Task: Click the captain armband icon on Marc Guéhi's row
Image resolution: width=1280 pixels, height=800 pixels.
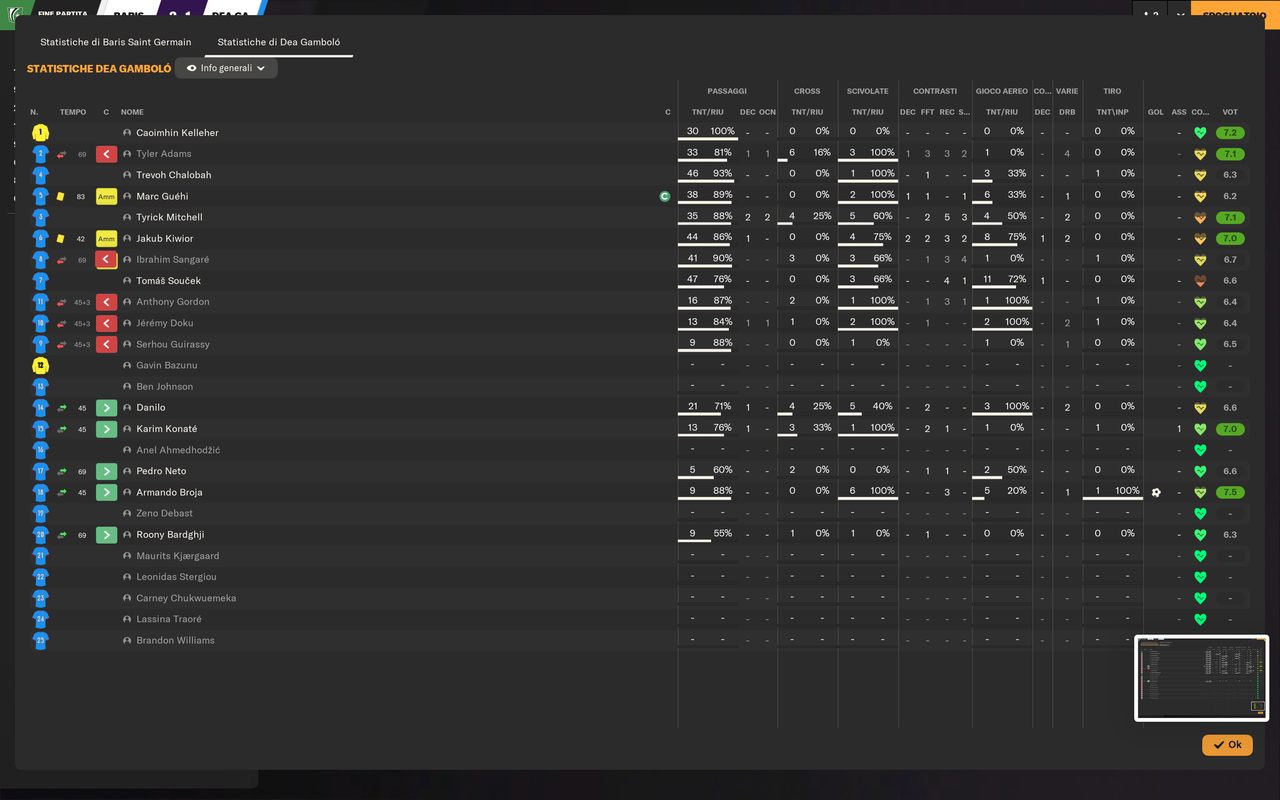Action: pyautogui.click(x=665, y=196)
